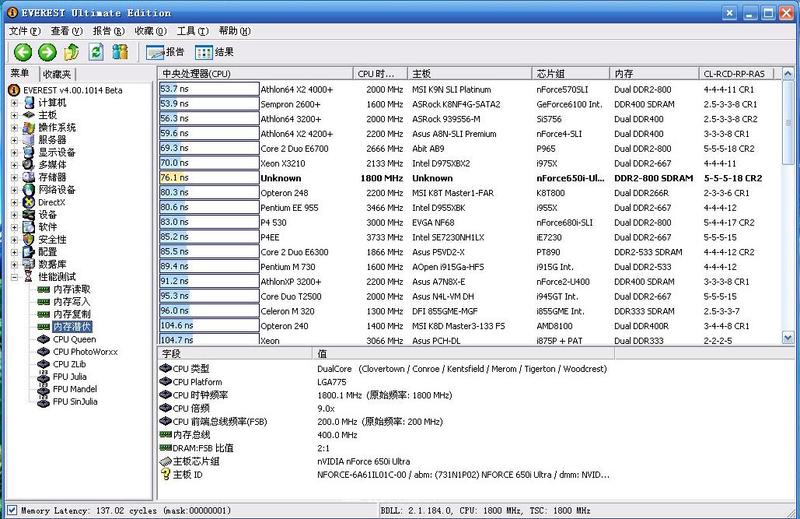The height and width of the screenshot is (519, 800).
Task: Expand the 主板 tree node
Action: point(14,115)
